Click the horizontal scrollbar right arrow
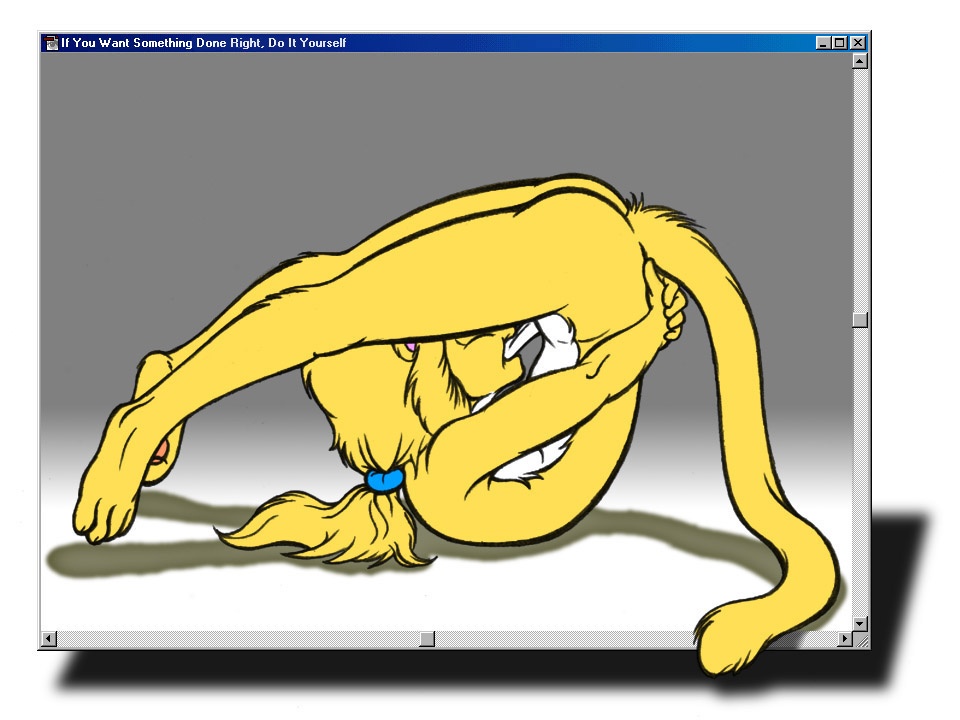This screenshot has width=960, height=720. pos(845,639)
